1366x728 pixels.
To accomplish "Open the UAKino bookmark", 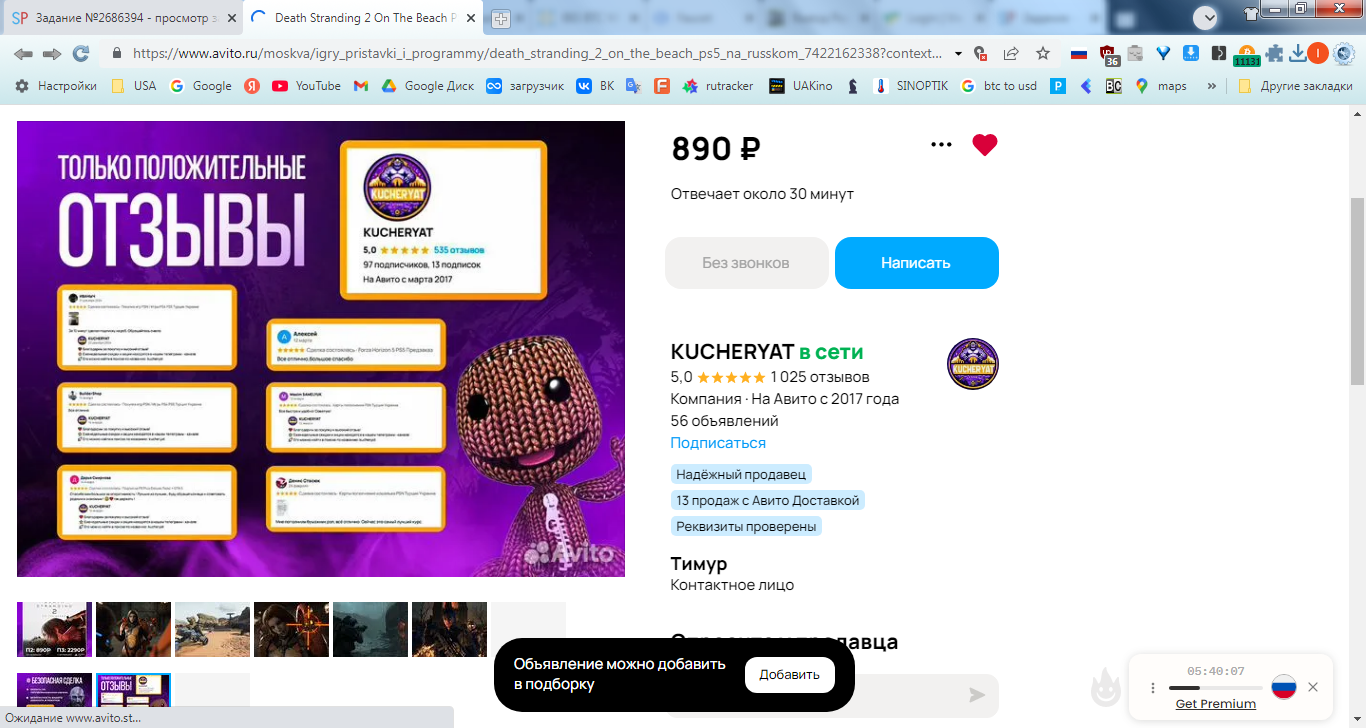I will 801,86.
